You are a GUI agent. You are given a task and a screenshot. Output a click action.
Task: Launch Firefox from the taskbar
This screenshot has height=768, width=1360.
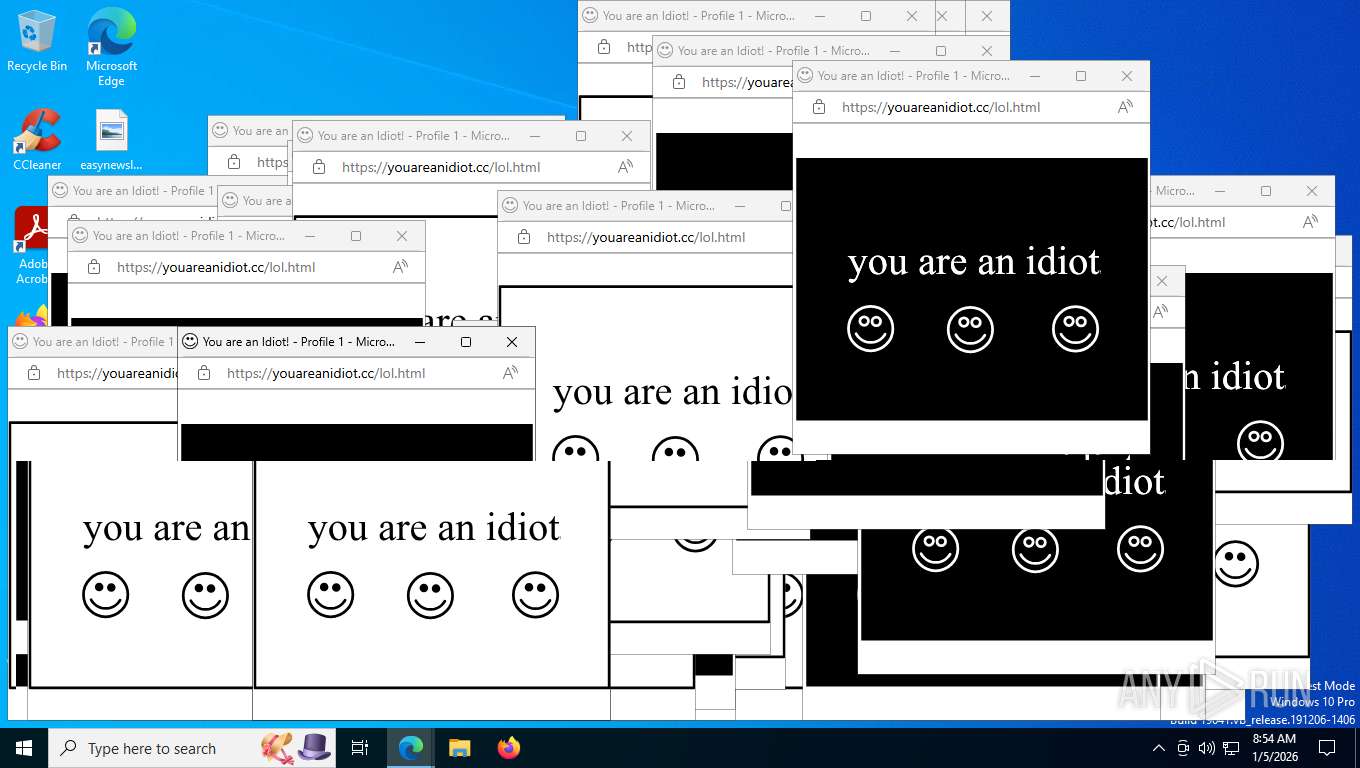[x=509, y=748]
